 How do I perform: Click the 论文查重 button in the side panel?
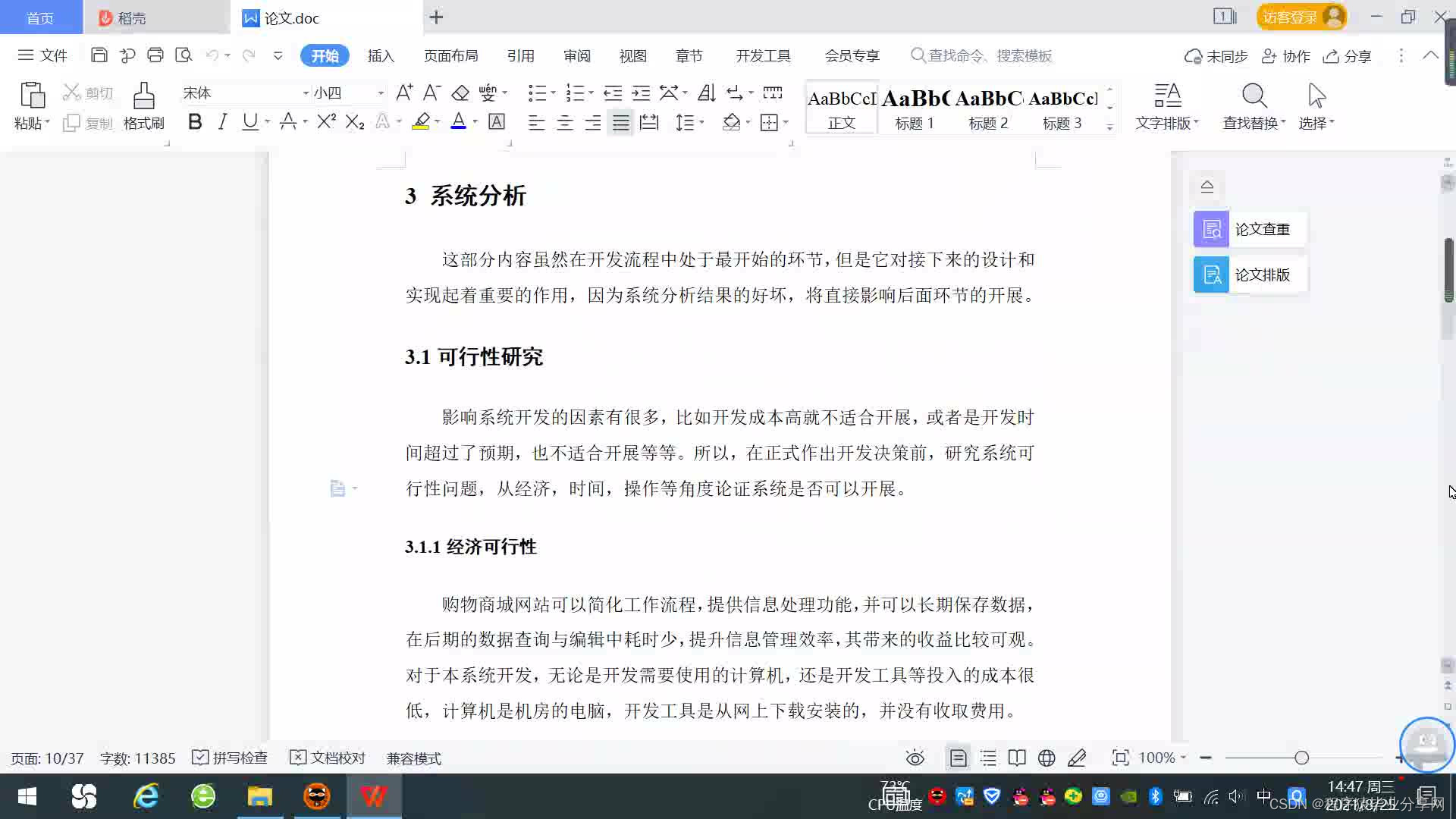click(1249, 229)
